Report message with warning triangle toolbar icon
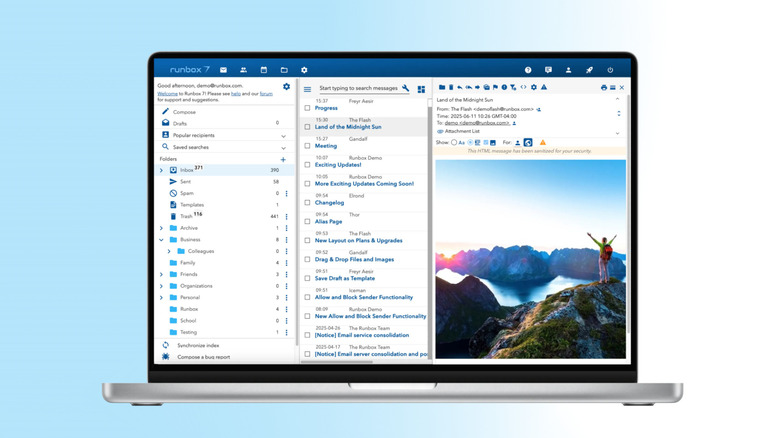The height and width of the screenshot is (438, 780). tap(544, 87)
